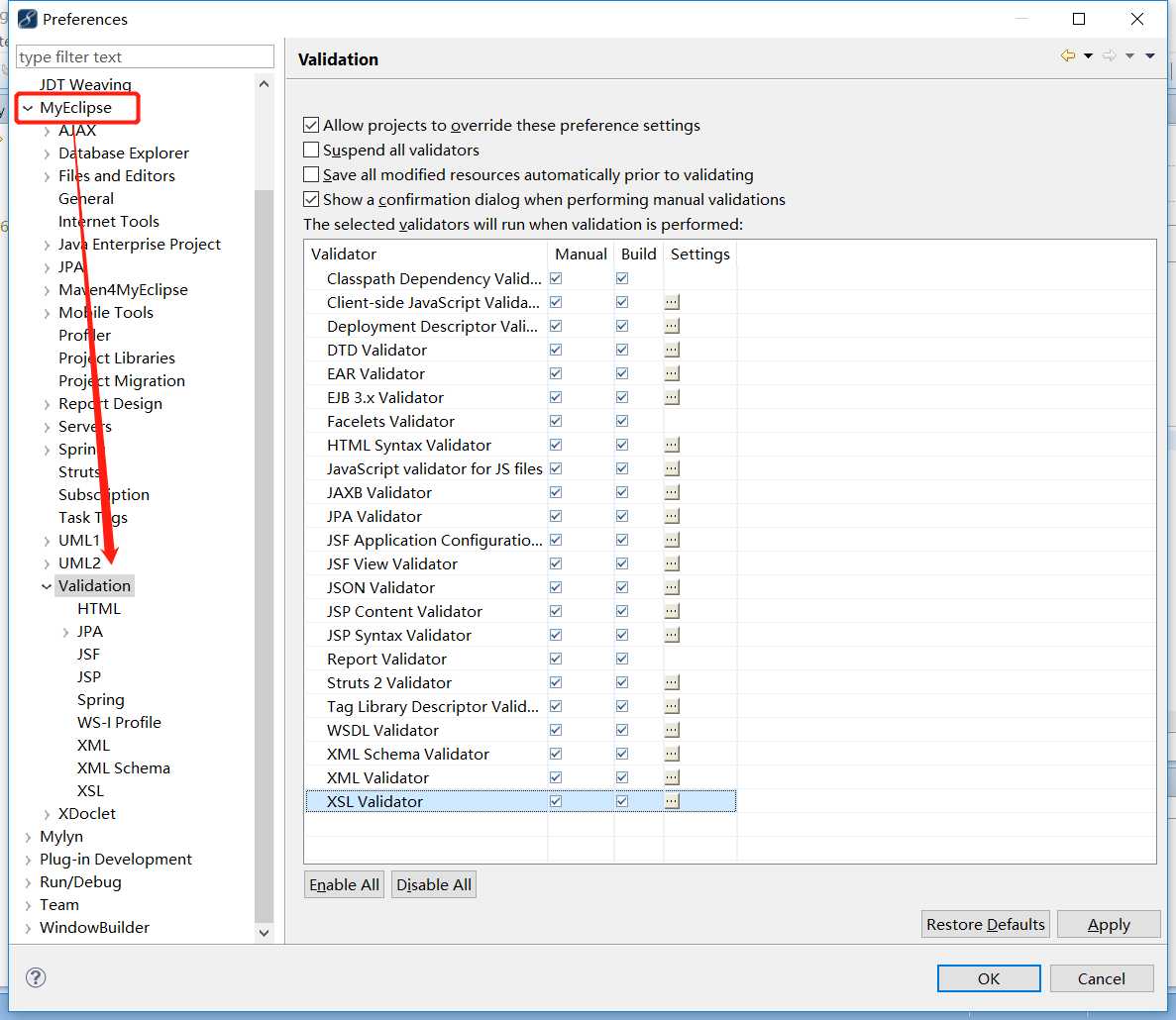
Task: Collapse the MyEclipse tree node
Action: point(28,108)
